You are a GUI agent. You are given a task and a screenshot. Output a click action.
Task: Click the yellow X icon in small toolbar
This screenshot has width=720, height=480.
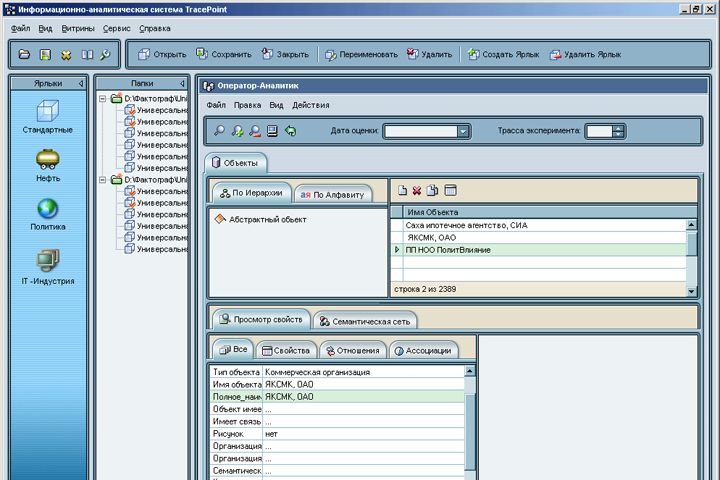coord(66,55)
